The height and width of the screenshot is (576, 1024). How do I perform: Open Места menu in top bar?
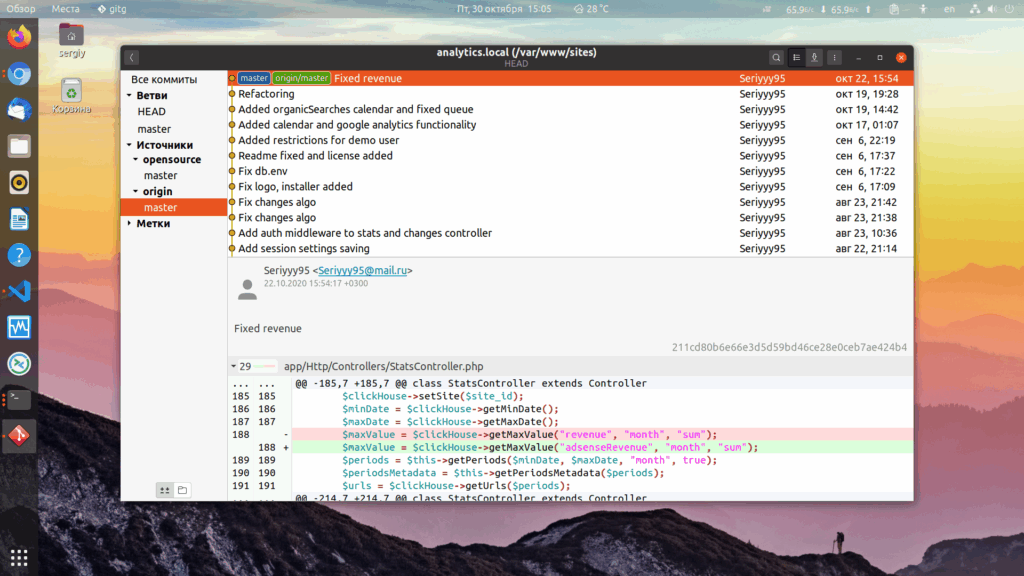click(x=65, y=8)
